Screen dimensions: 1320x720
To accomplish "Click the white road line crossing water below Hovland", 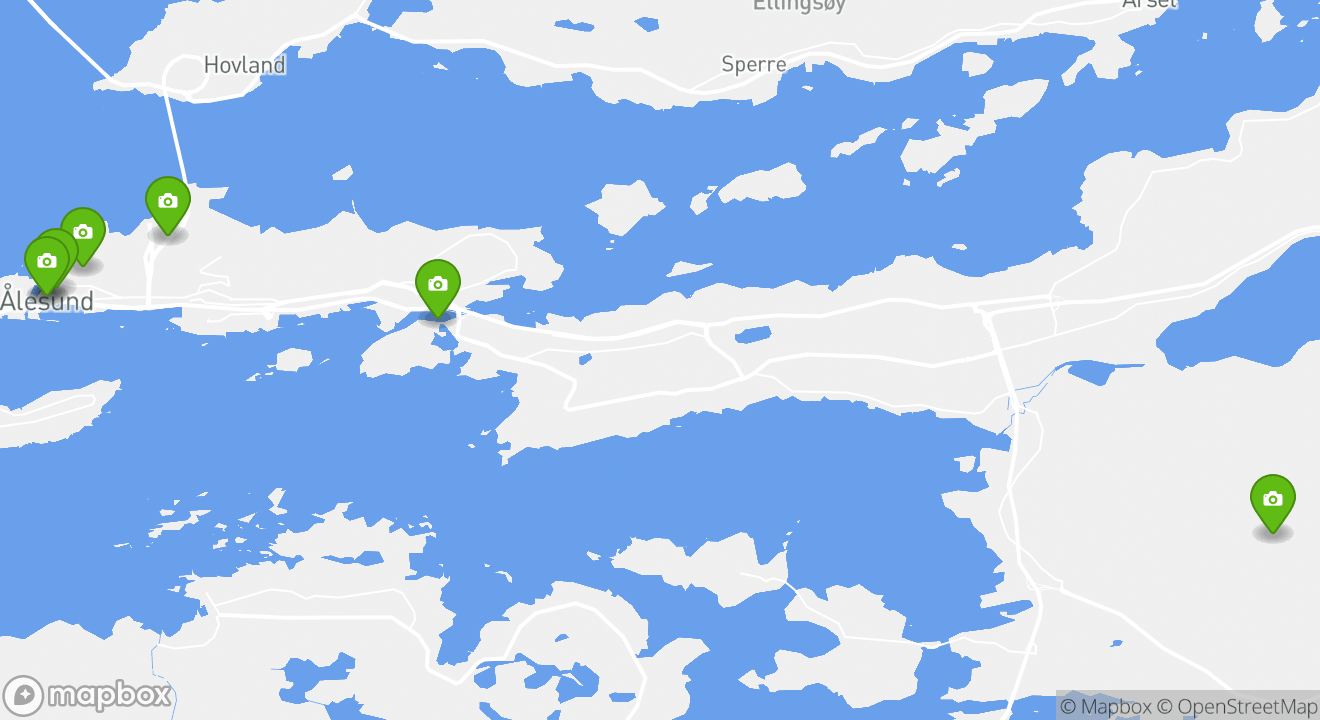I will 176,139.
